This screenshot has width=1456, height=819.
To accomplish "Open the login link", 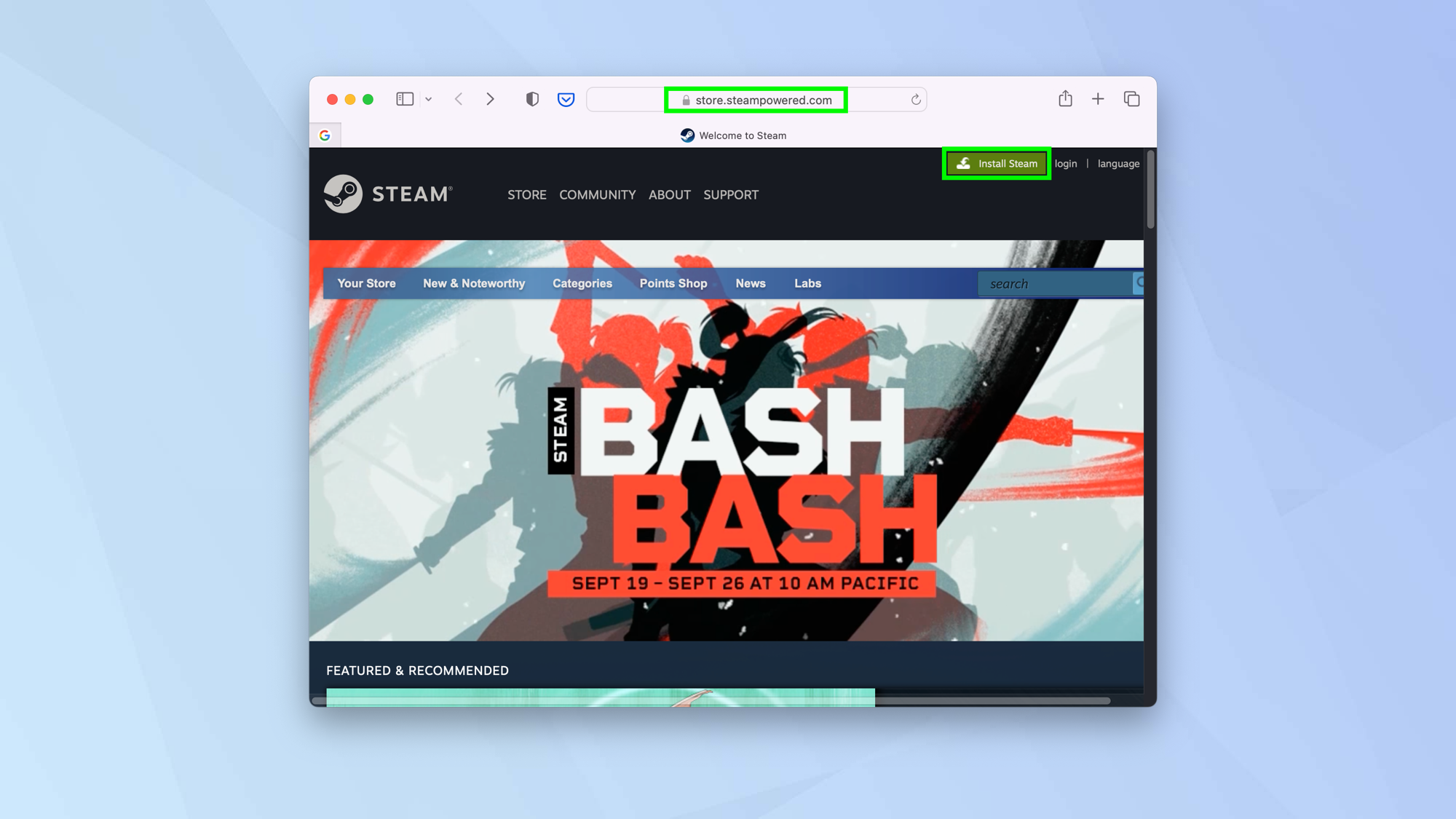I will [1066, 164].
